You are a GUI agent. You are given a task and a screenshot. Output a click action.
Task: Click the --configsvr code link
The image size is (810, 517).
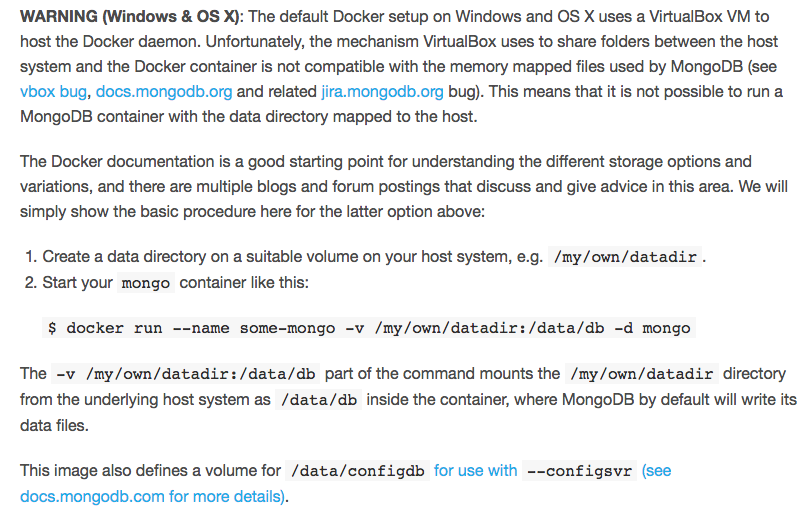579,470
